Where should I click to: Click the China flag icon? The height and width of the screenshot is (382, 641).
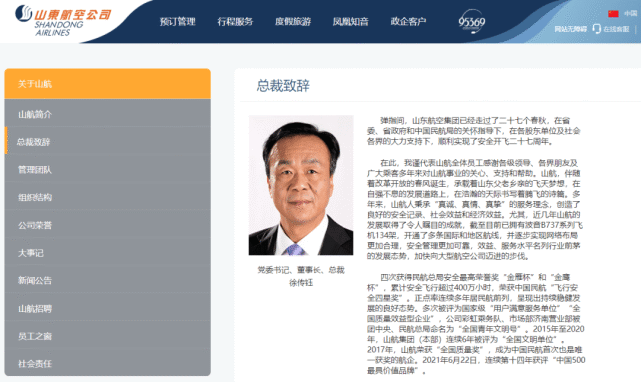coord(613,13)
